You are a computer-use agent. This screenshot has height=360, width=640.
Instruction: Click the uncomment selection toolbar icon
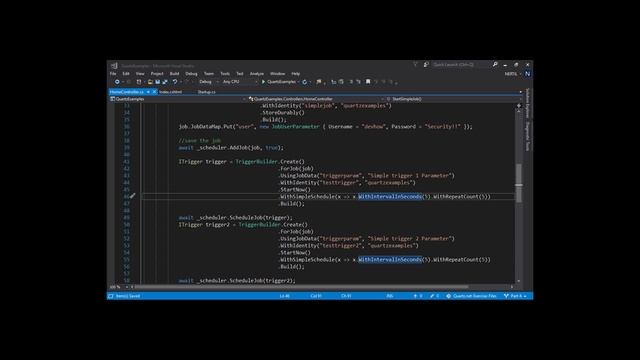tap(358, 82)
